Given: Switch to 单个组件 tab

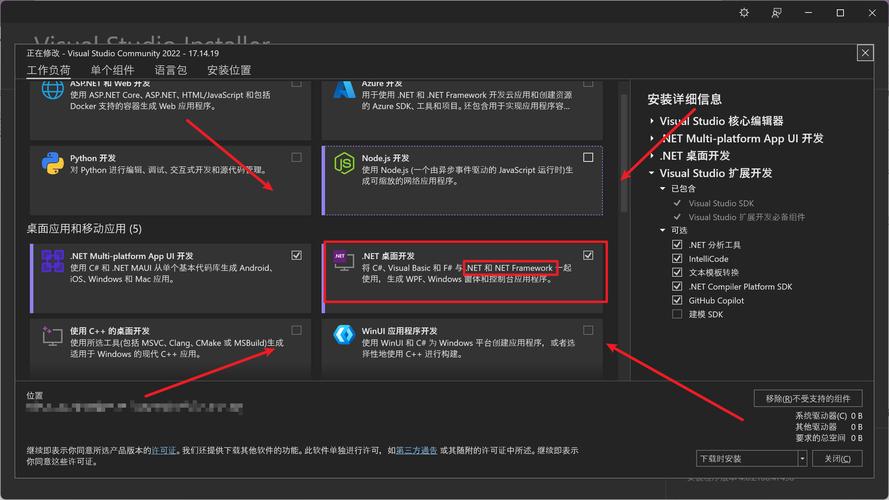Looking at the screenshot, I should (x=112, y=70).
